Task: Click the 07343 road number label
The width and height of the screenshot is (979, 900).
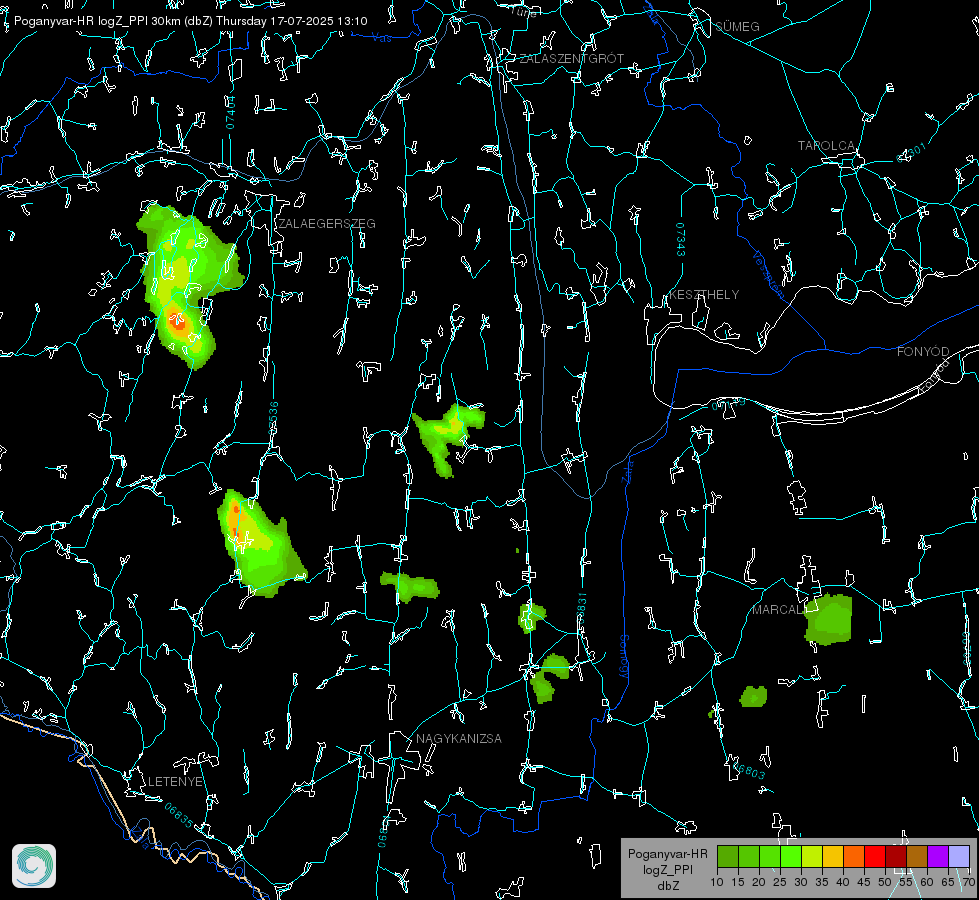Action: tap(681, 240)
